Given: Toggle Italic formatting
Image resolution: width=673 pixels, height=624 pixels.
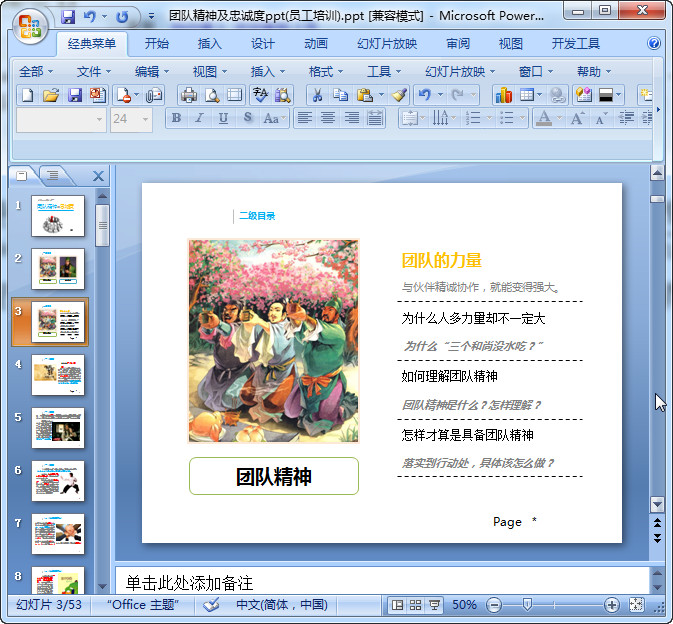Looking at the screenshot, I should pos(199,118).
